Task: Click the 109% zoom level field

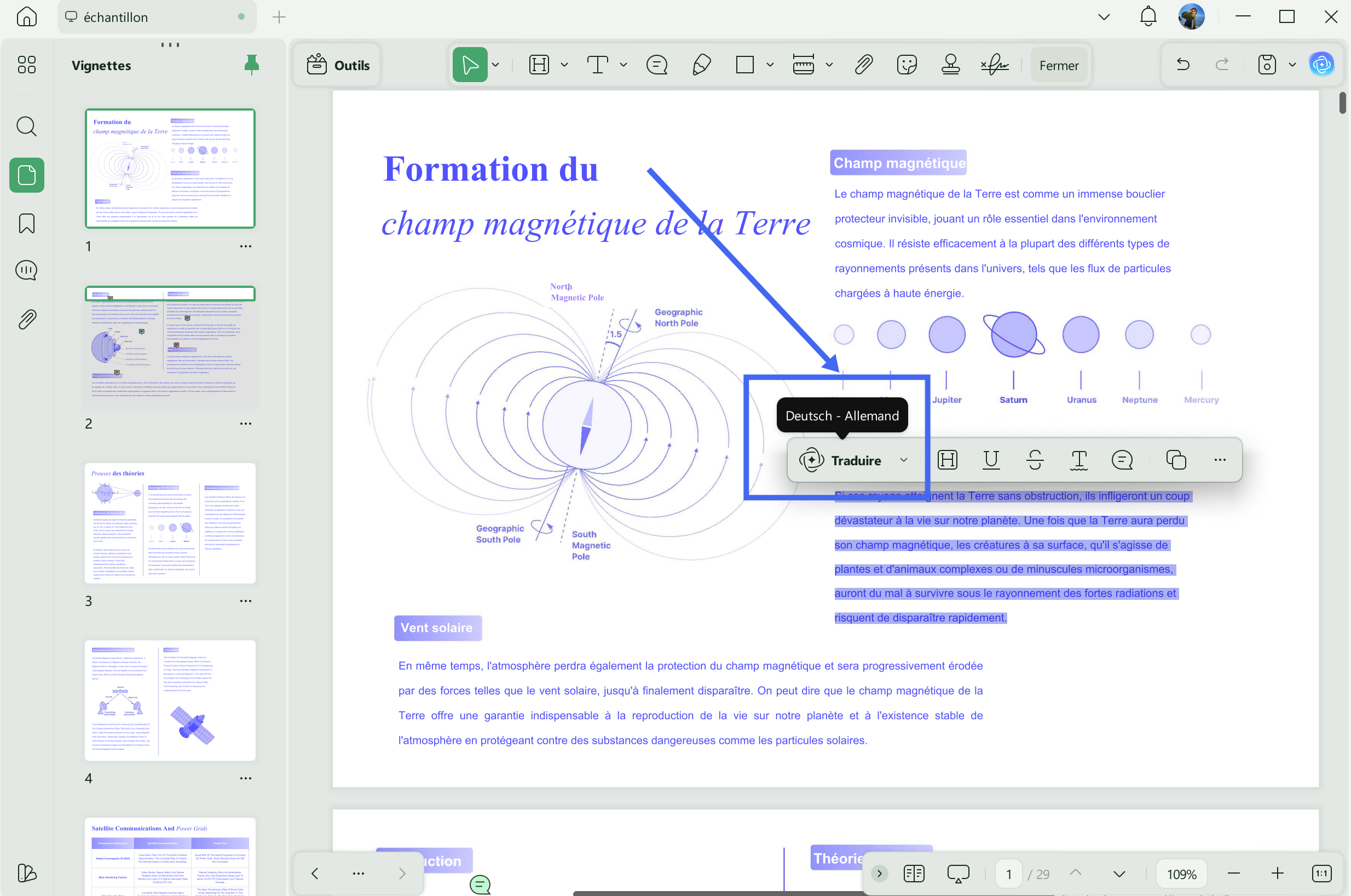Action: (x=1181, y=874)
